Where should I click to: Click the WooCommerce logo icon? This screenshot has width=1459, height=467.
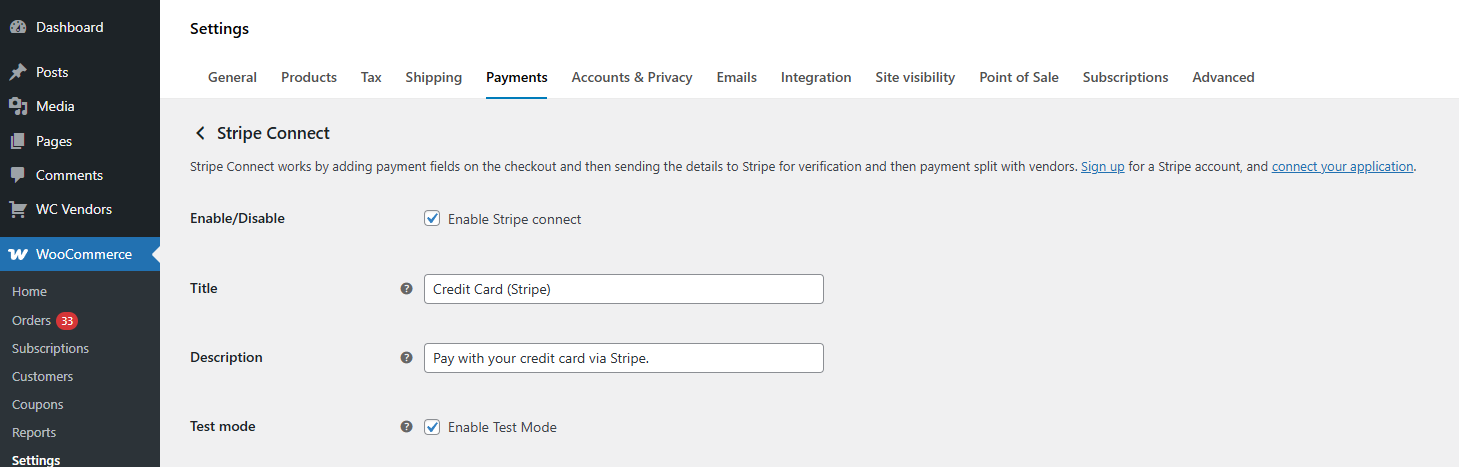click(x=18, y=254)
